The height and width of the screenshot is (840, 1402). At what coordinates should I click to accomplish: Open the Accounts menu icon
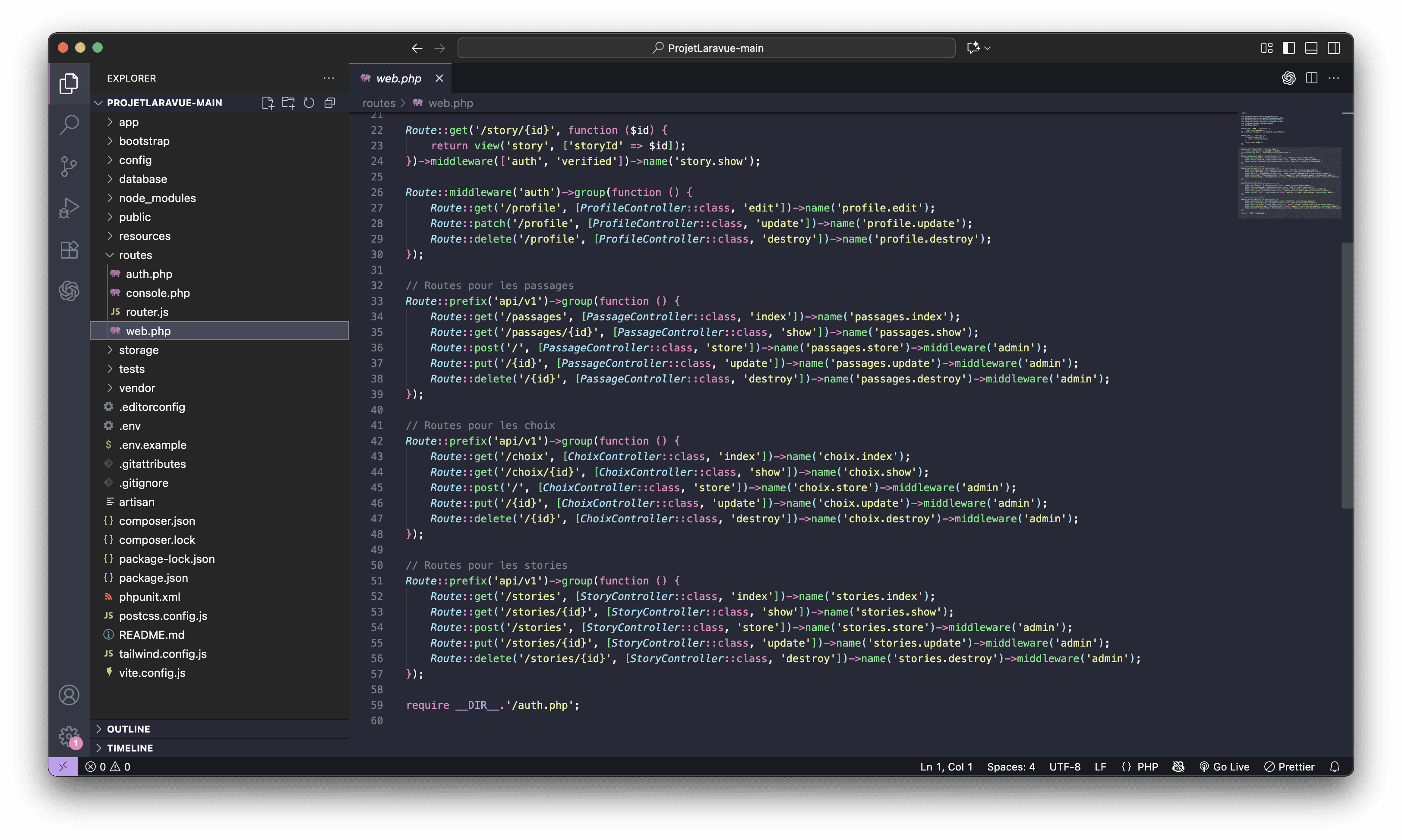pyautogui.click(x=69, y=695)
